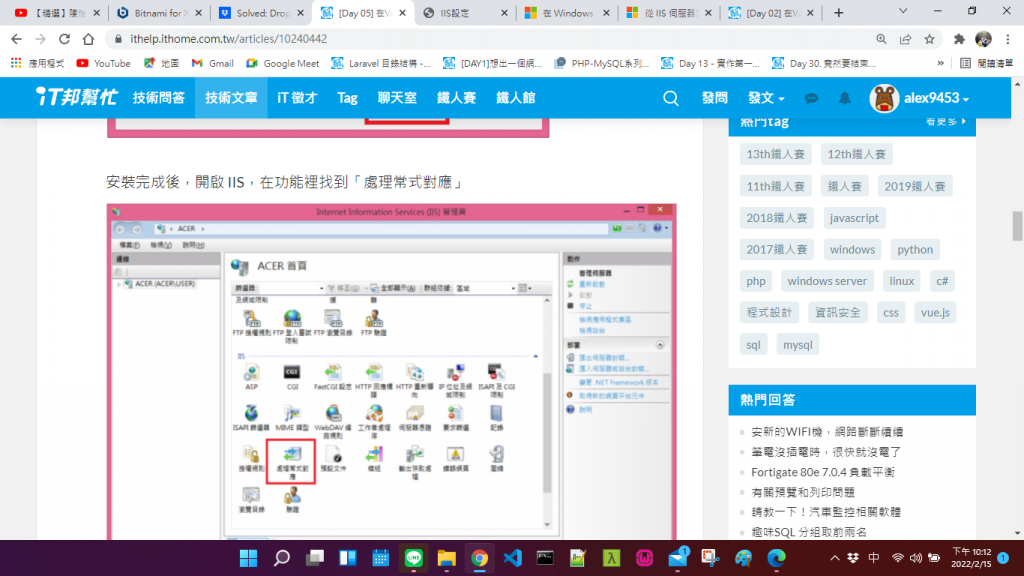Open Visual Studio Code from the taskbar

point(513,558)
